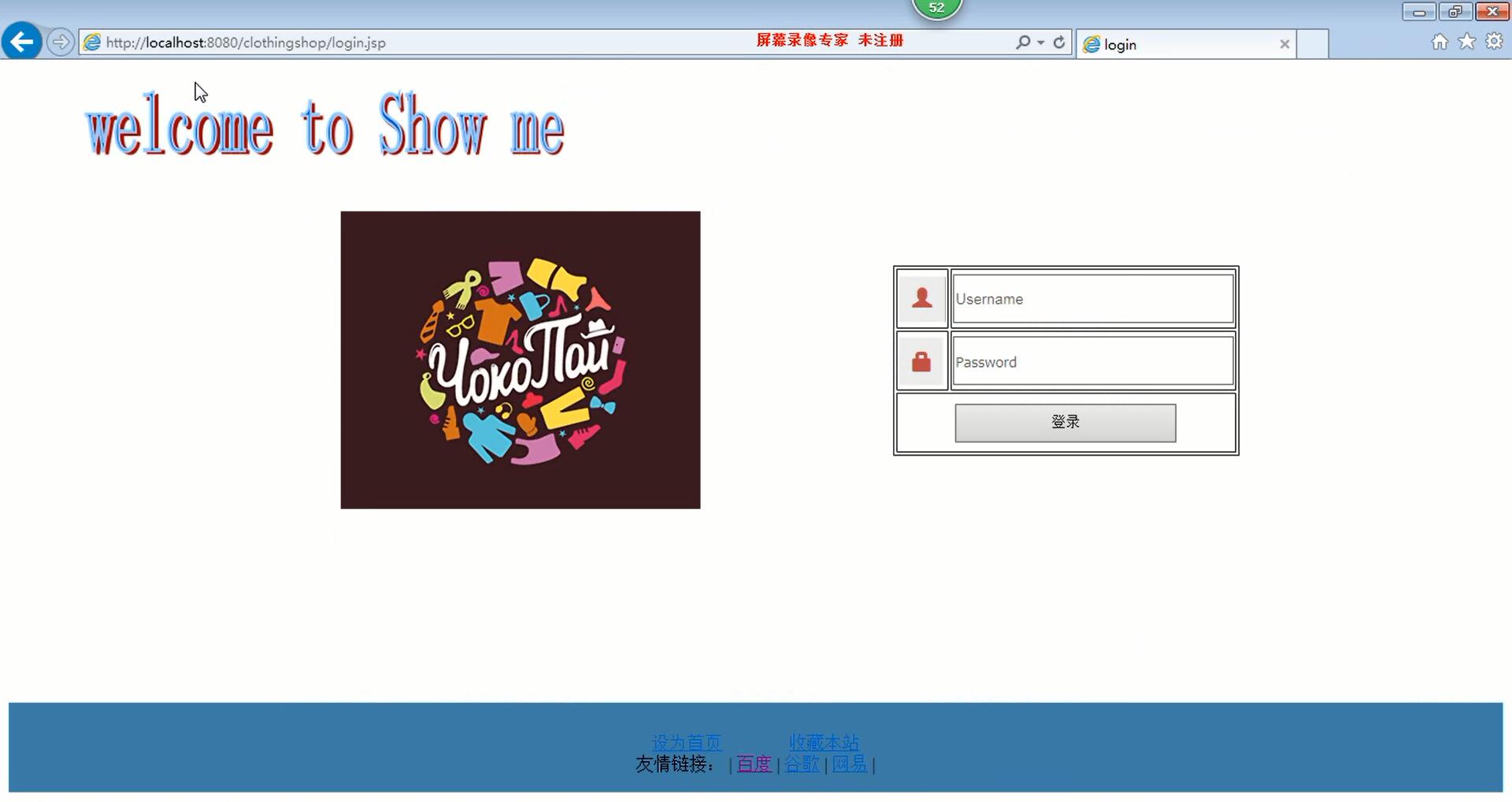
Task: Click the green 52 badge at top
Action: point(936,9)
